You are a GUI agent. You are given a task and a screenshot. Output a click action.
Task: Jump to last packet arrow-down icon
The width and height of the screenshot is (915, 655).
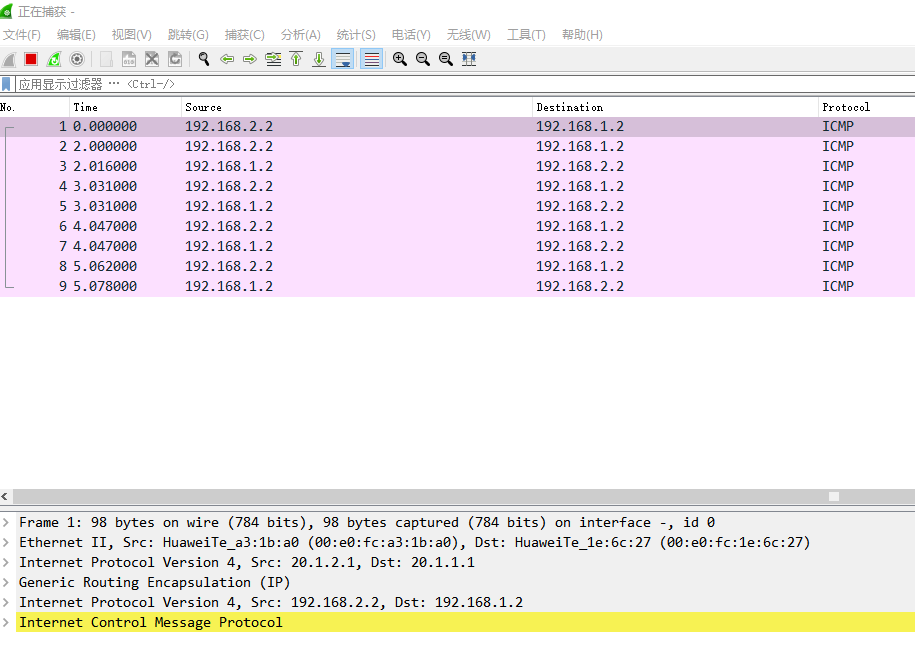click(x=319, y=59)
